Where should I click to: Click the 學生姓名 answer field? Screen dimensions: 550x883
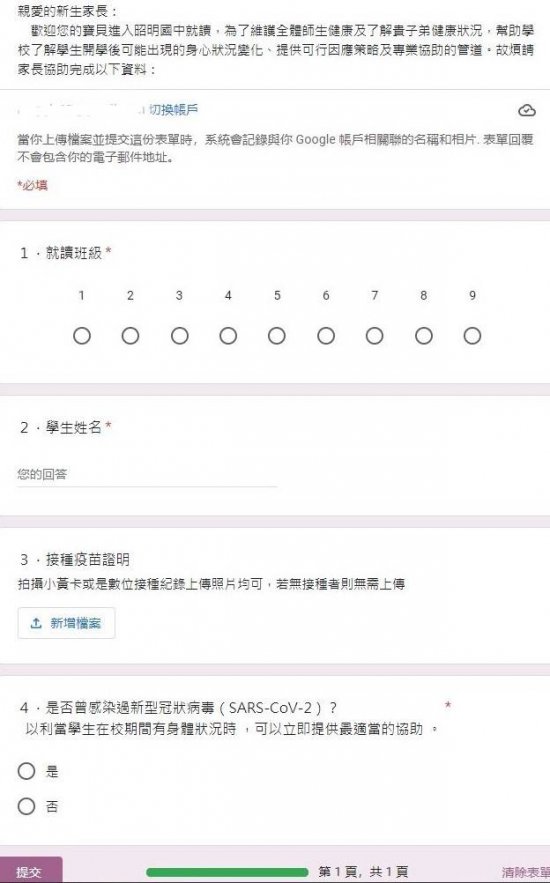pyautogui.click(x=147, y=475)
